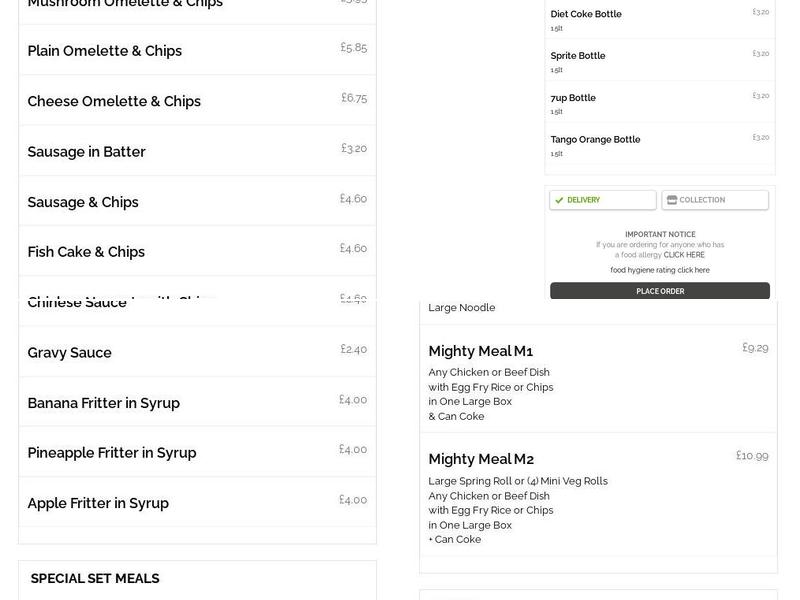Screen dimensions: 800x600
Task: Click the PLACE ORDER button
Action: pos(660,291)
